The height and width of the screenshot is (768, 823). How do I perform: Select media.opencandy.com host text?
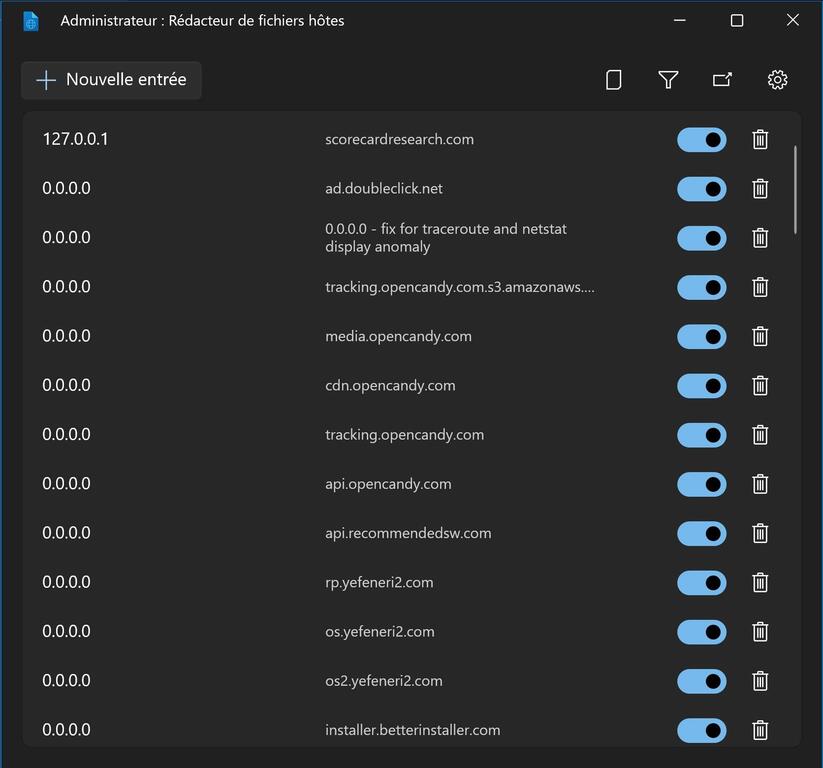[398, 336]
